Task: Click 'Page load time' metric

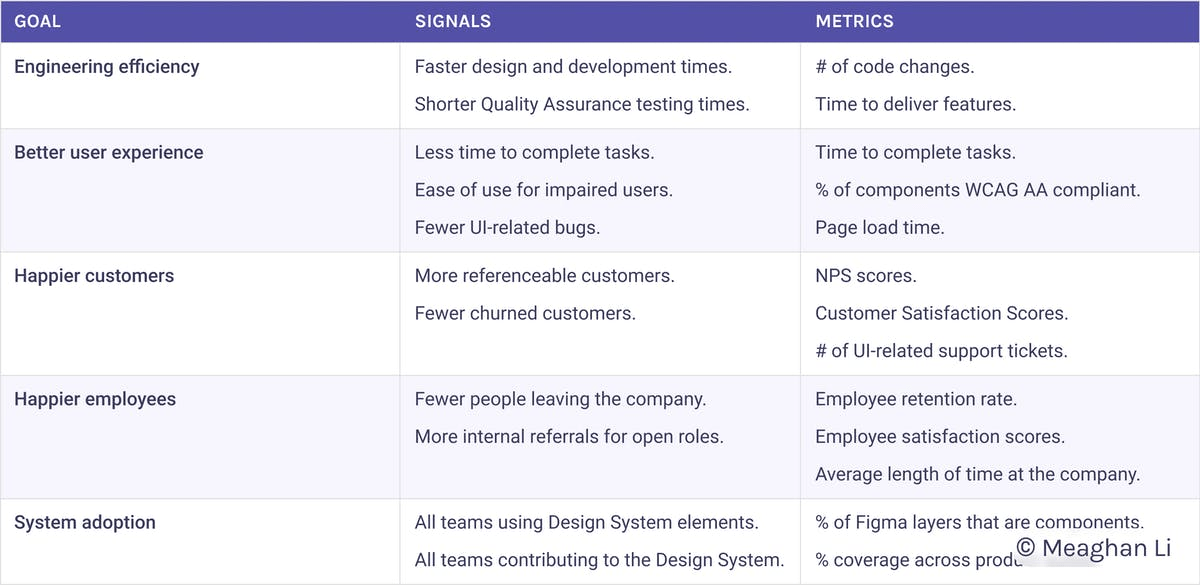Action: point(880,227)
